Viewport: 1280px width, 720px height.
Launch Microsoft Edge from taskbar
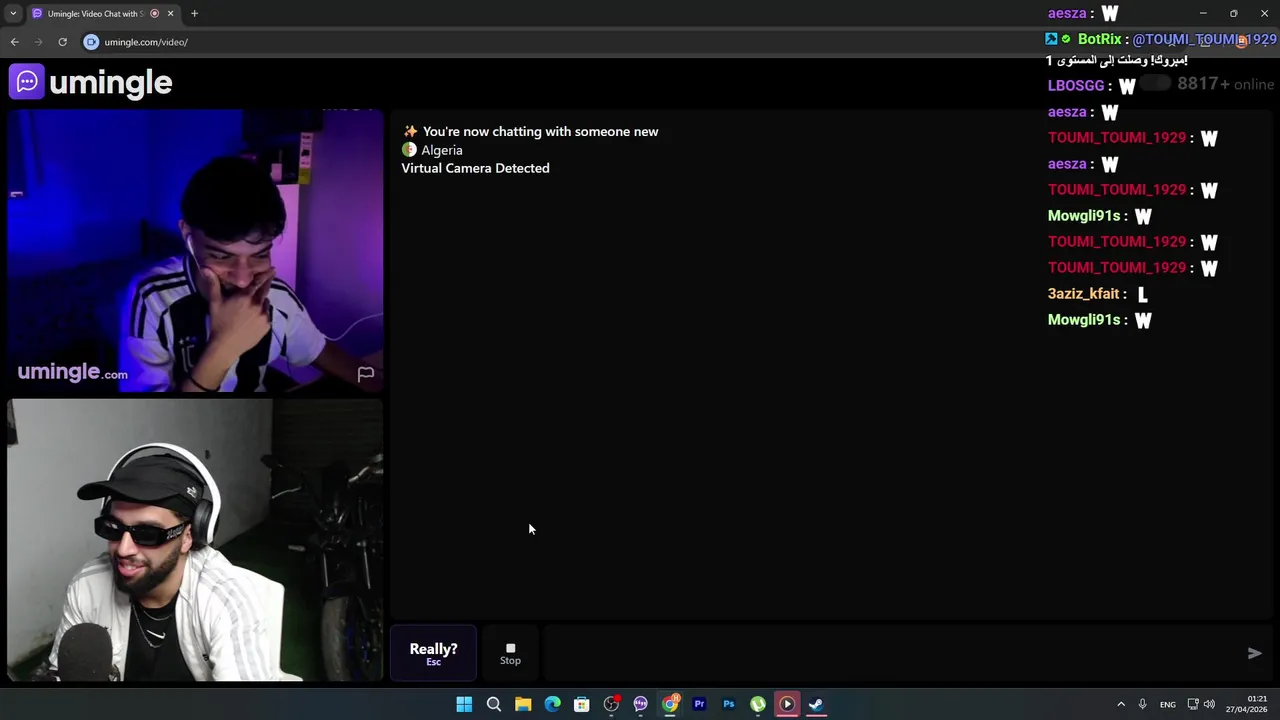tap(552, 704)
